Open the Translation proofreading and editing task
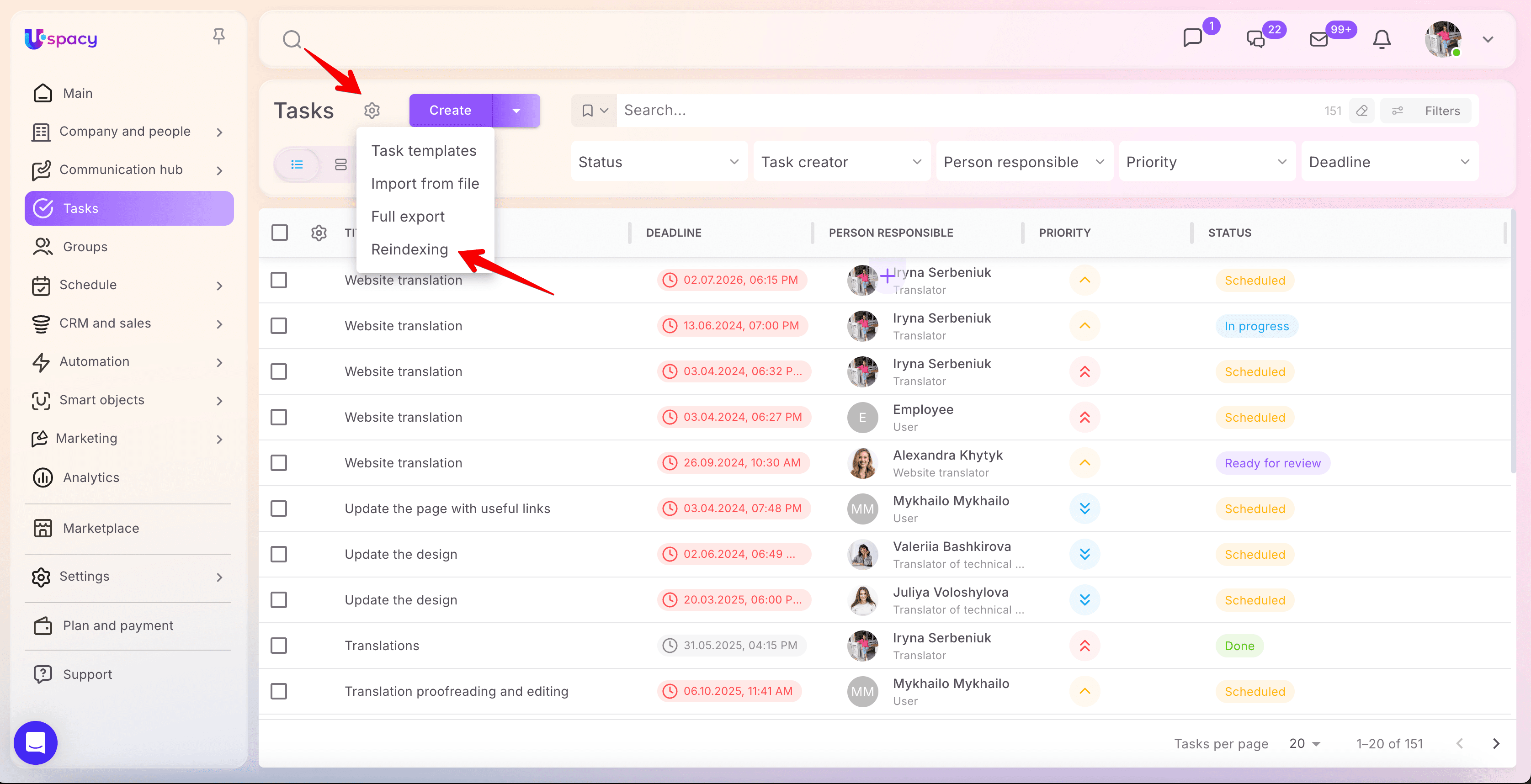This screenshot has width=1531, height=784. click(457, 691)
